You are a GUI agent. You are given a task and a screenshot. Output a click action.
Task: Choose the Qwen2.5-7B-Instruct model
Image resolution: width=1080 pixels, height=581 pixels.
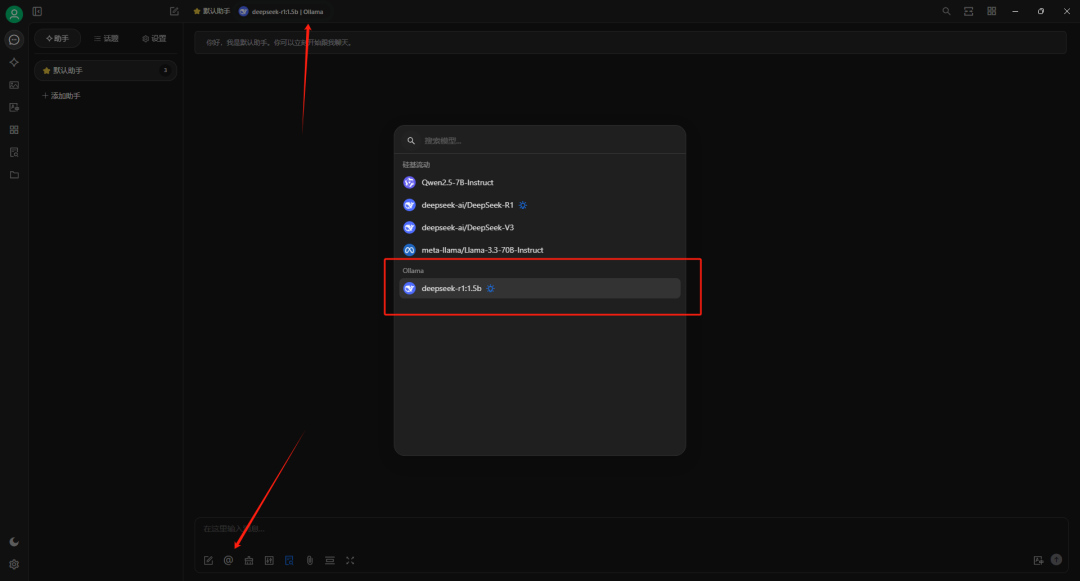click(540, 182)
